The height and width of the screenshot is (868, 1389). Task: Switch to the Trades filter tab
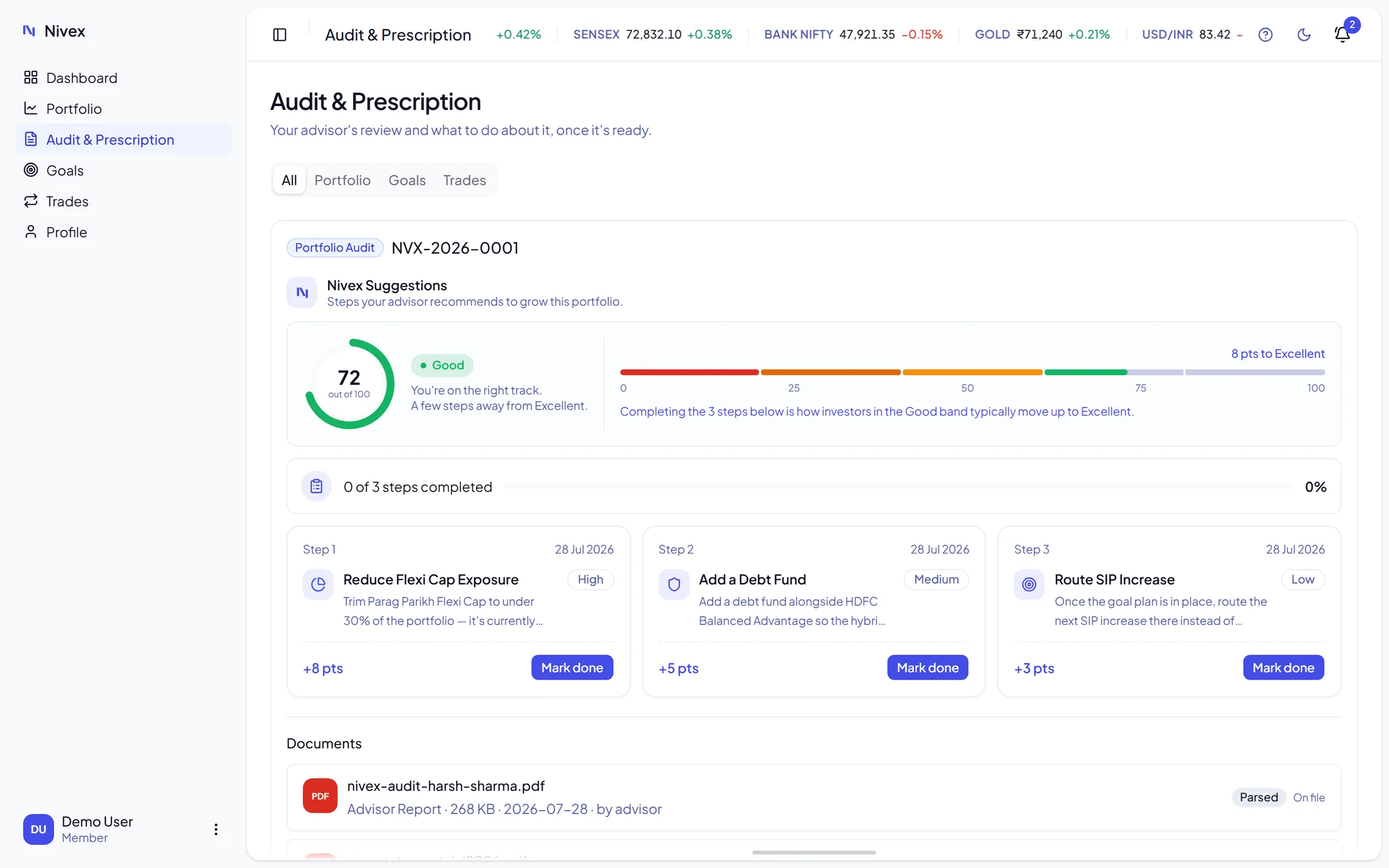tap(464, 180)
